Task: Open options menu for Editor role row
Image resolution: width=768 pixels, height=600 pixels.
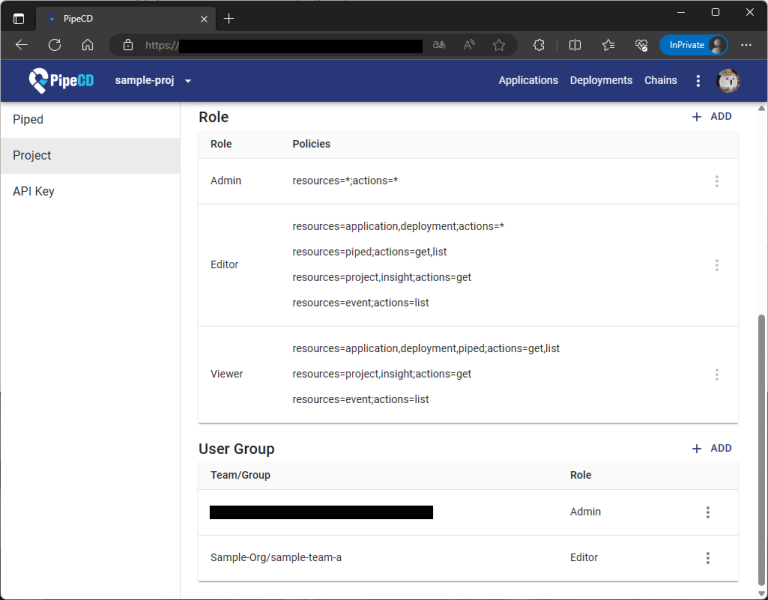Action: click(716, 265)
